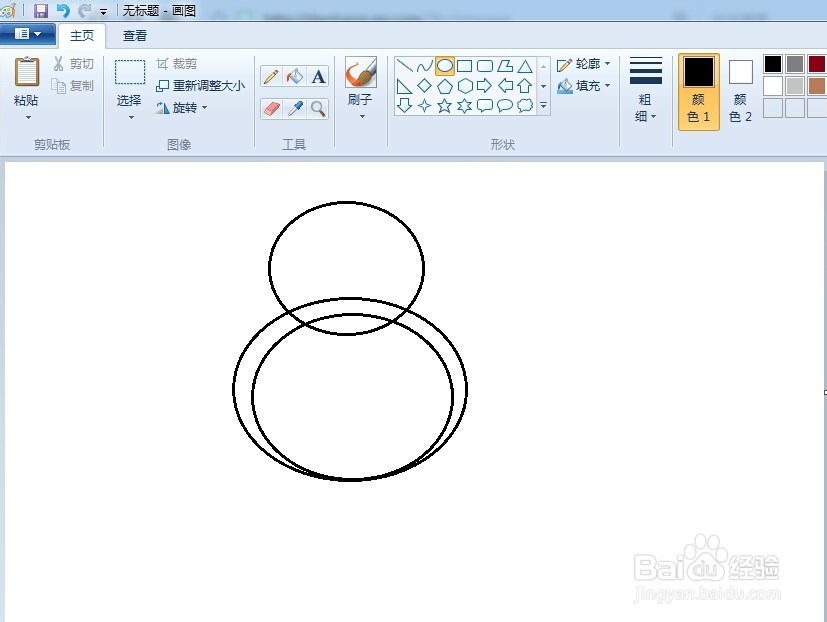Open the Paint file menu button
This screenshot has height=622, width=827.
(x=27, y=34)
